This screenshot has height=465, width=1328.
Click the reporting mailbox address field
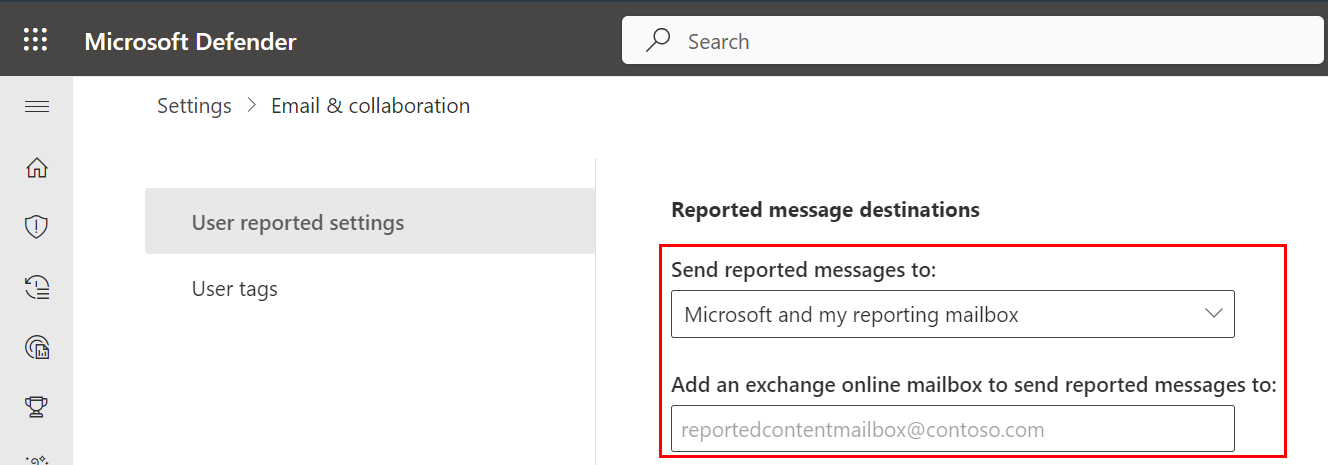[952, 429]
